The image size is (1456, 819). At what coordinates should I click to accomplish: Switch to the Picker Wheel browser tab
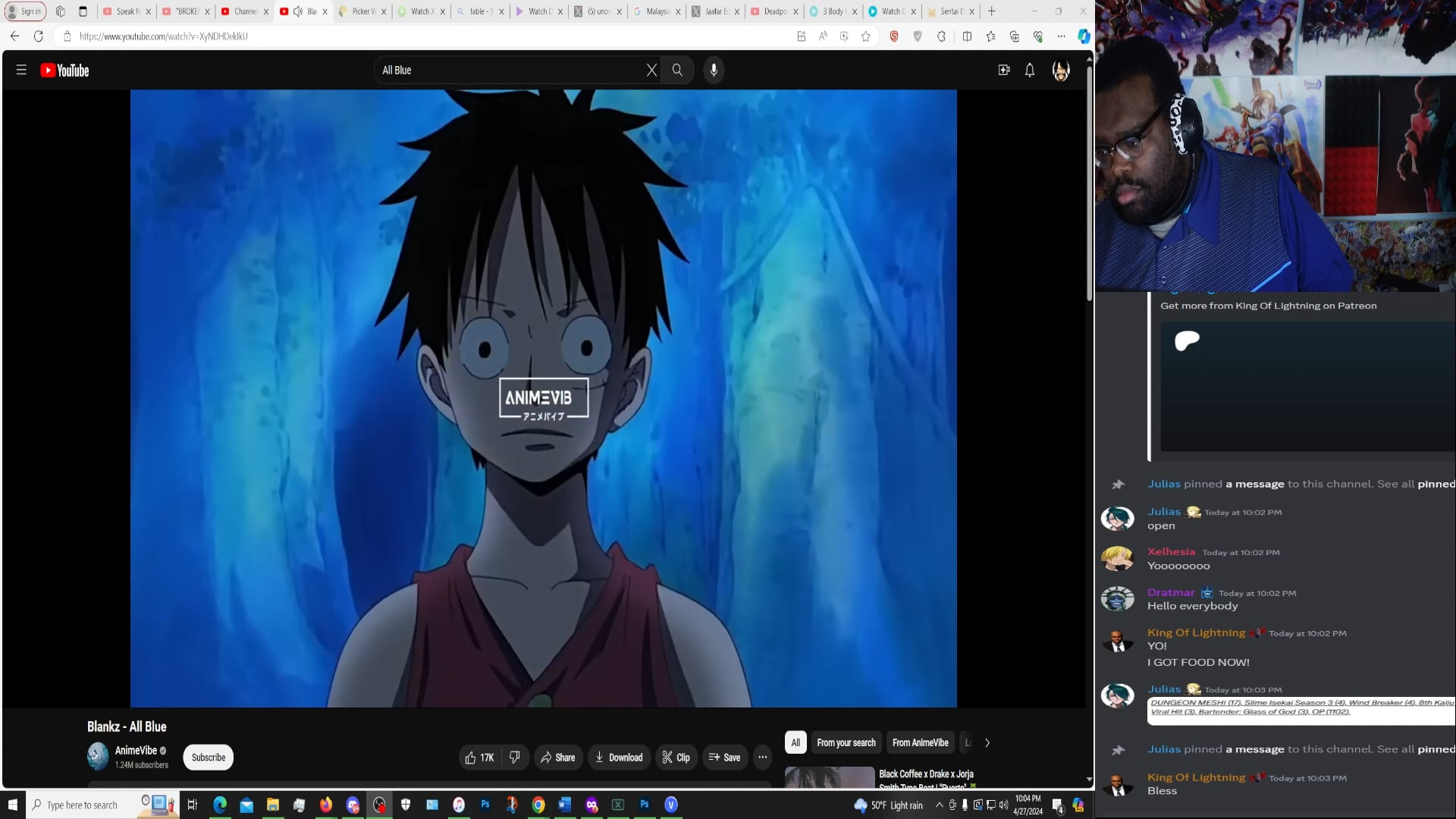click(x=362, y=11)
